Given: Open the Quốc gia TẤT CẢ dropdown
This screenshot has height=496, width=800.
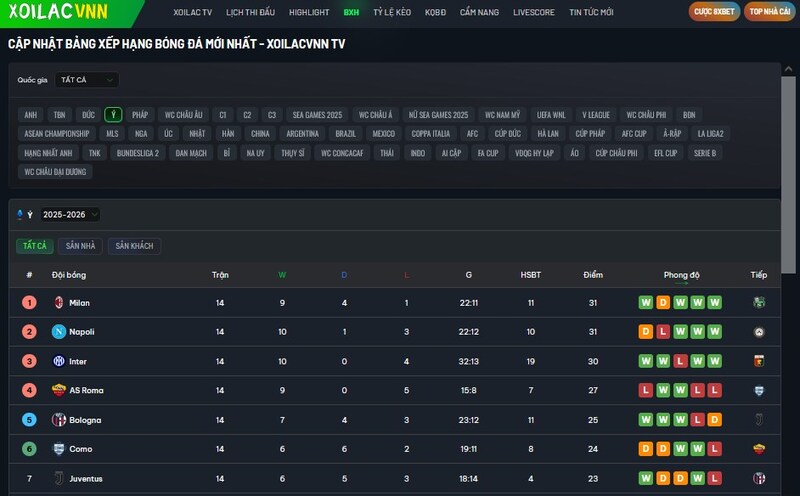Looking at the screenshot, I should (86, 79).
